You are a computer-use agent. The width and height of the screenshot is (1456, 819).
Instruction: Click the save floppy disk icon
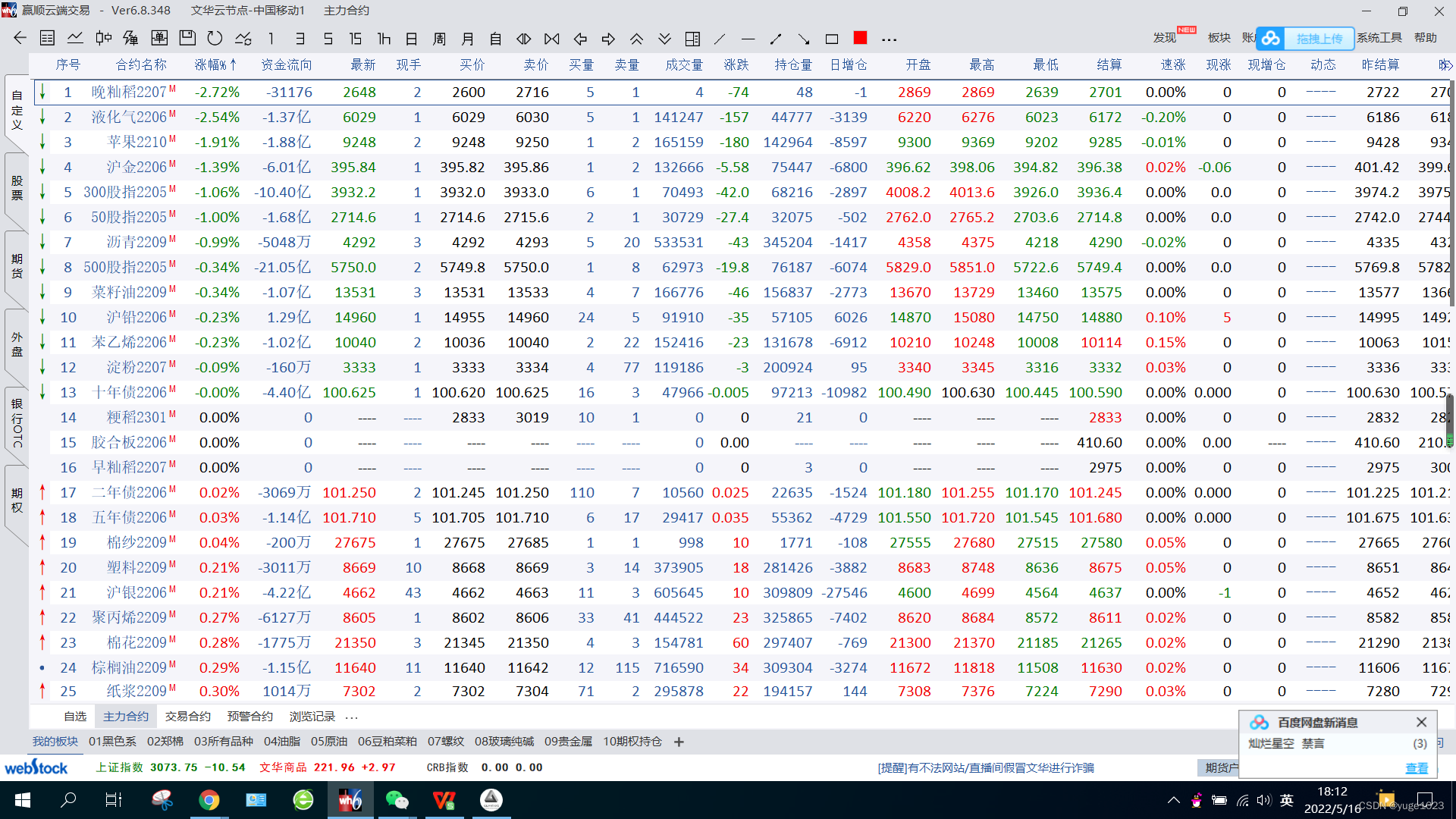pos(187,38)
